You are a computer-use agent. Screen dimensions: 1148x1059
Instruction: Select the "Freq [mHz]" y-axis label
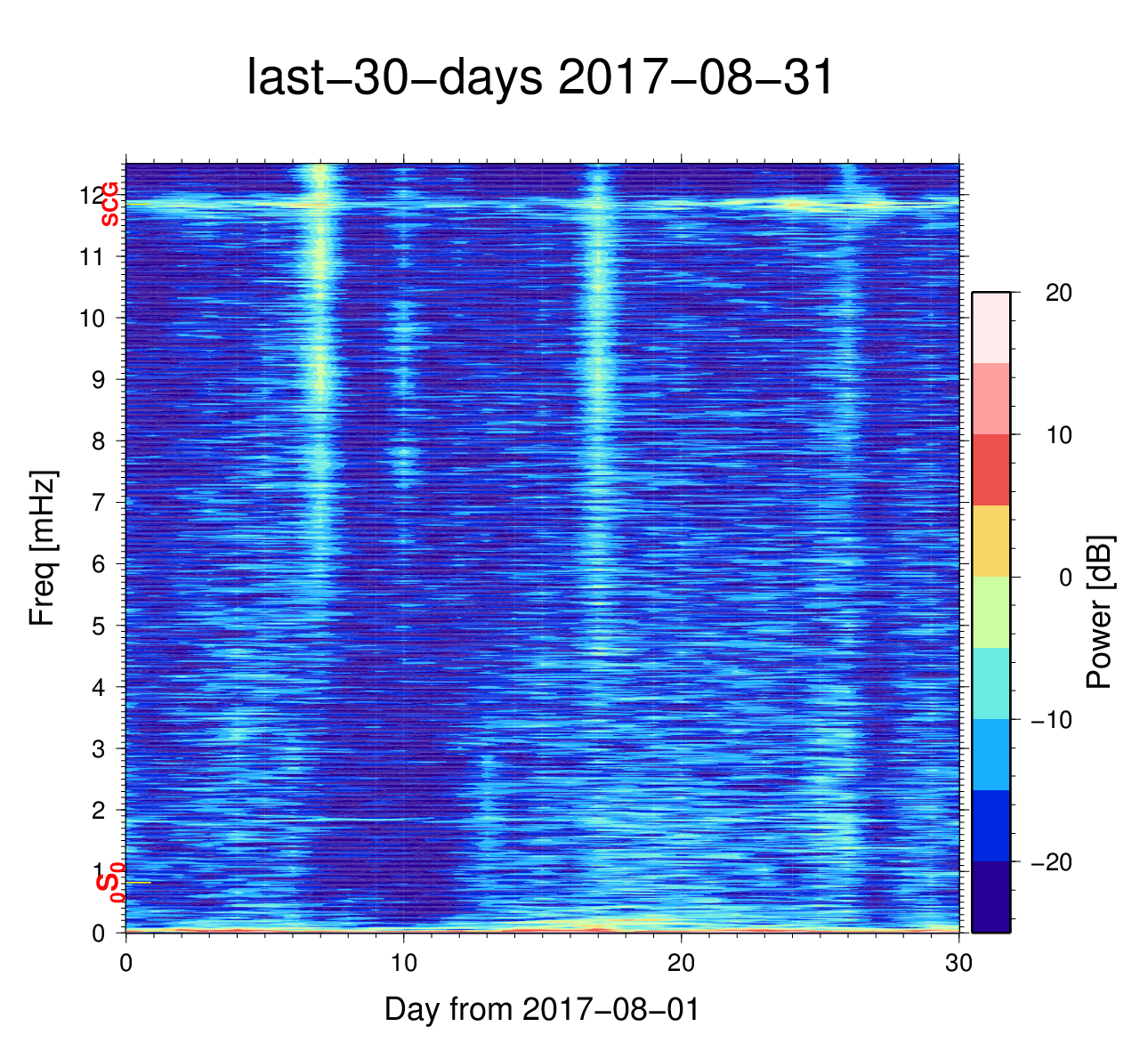tap(42, 548)
